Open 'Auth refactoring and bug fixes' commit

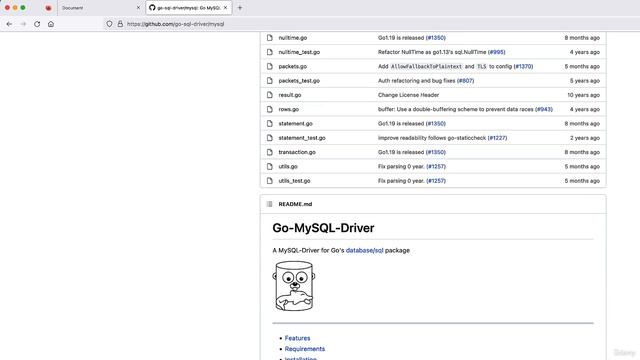tap(416, 80)
